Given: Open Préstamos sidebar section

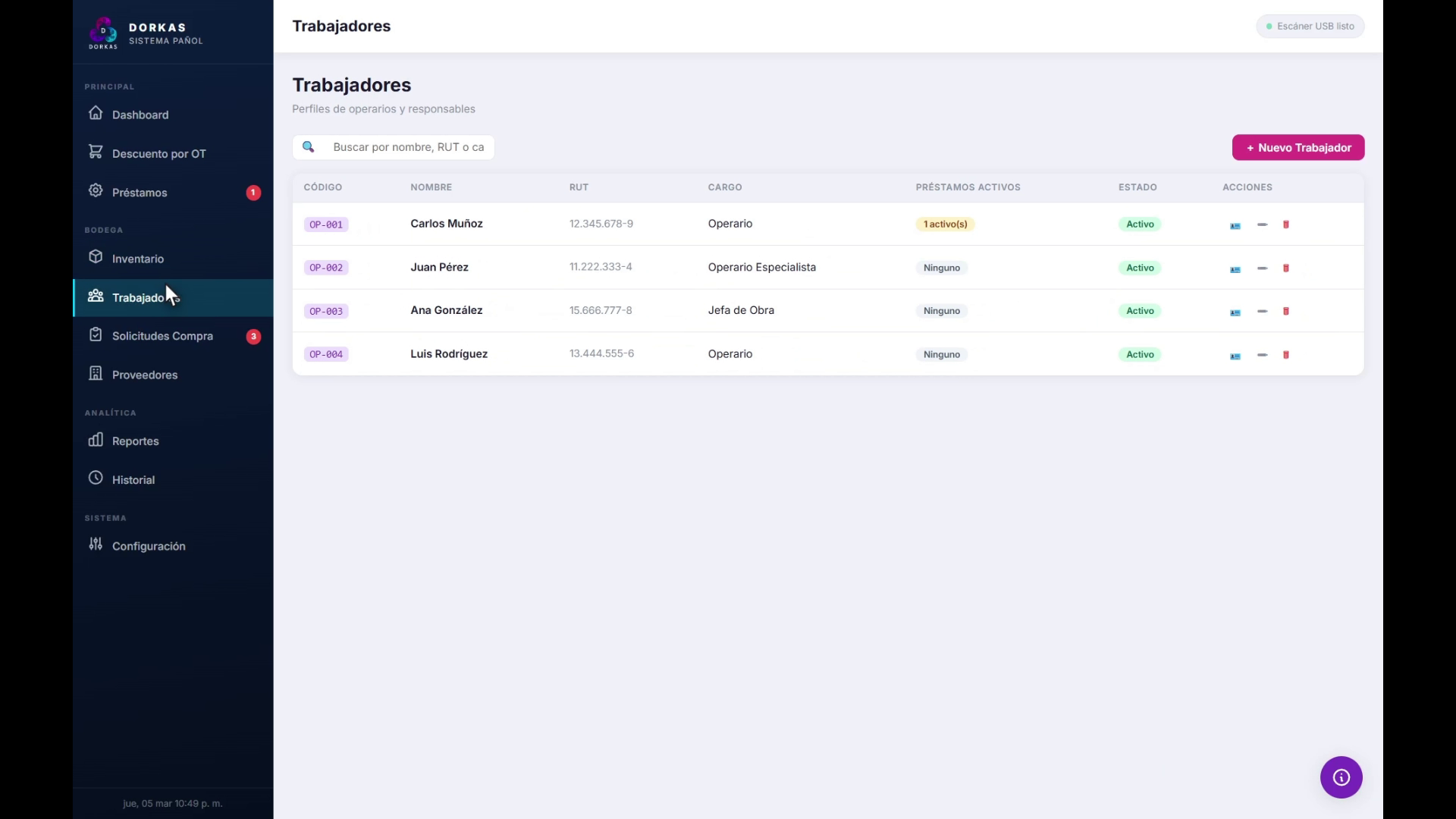Looking at the screenshot, I should [x=140, y=193].
